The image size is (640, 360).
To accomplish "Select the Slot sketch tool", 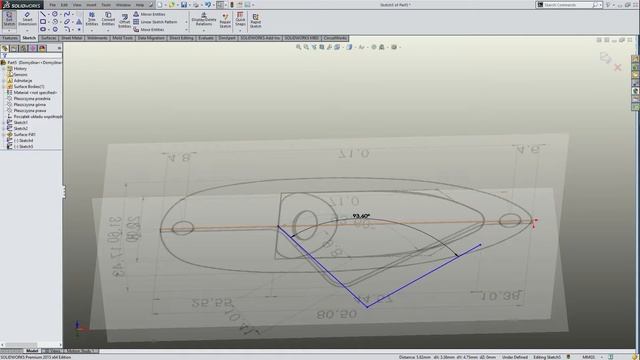I will 43,29.
